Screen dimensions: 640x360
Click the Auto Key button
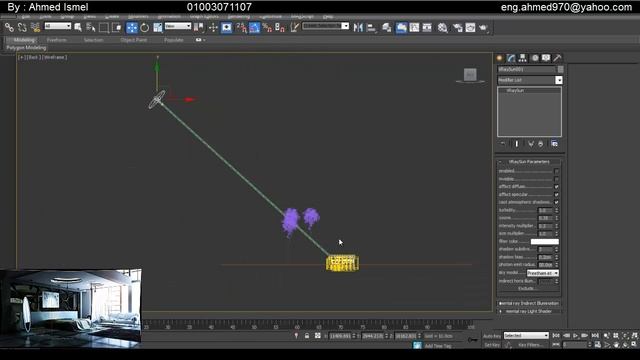pos(491,336)
